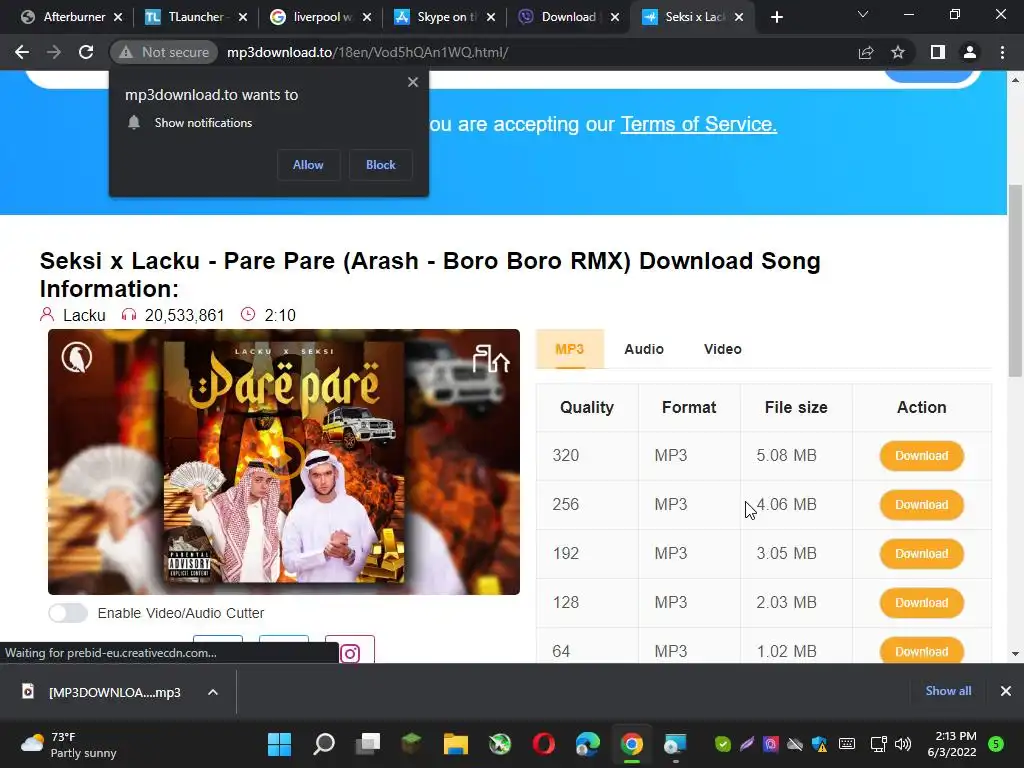Click the volume icon in system tray
This screenshot has height=768, width=1024.
pyautogui.click(x=903, y=744)
